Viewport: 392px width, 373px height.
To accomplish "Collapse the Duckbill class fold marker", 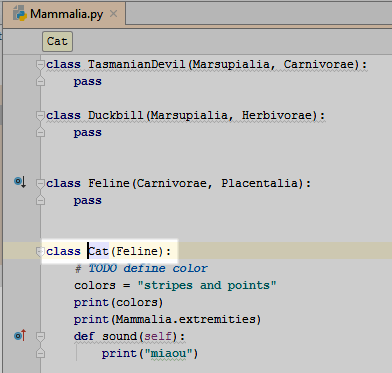I will pos(40,115).
